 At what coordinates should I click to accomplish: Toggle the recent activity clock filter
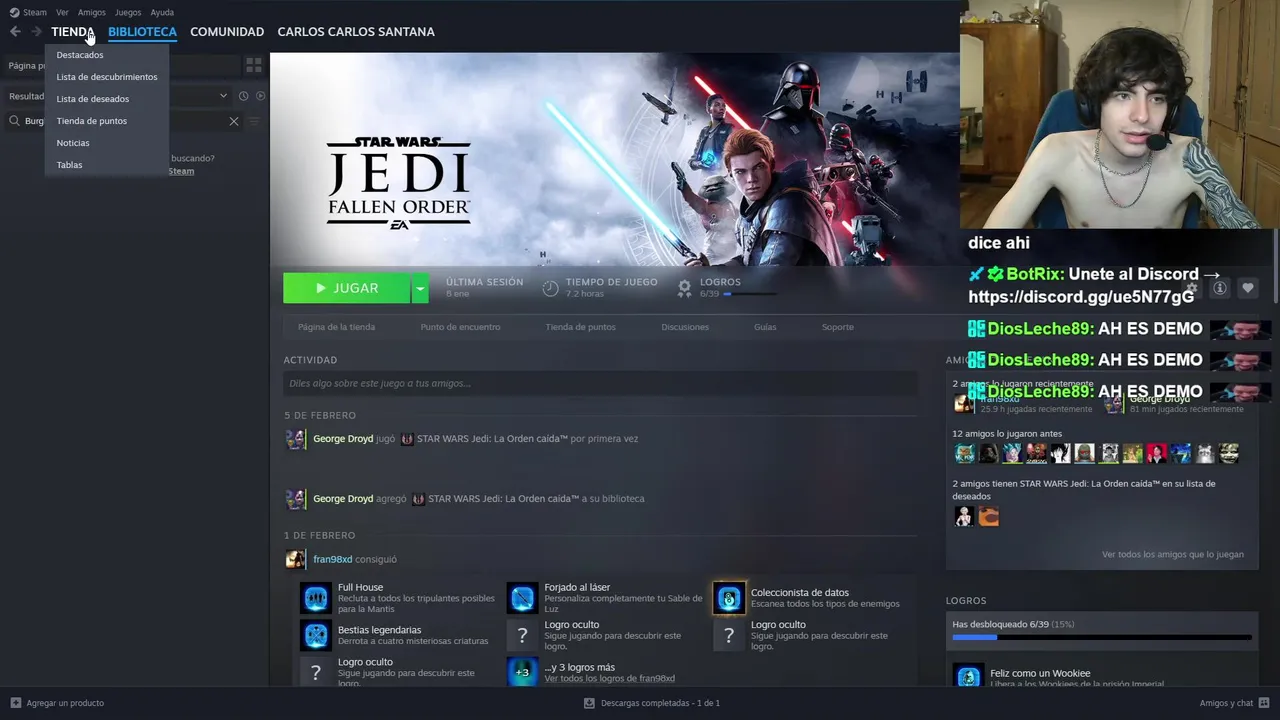(x=243, y=96)
